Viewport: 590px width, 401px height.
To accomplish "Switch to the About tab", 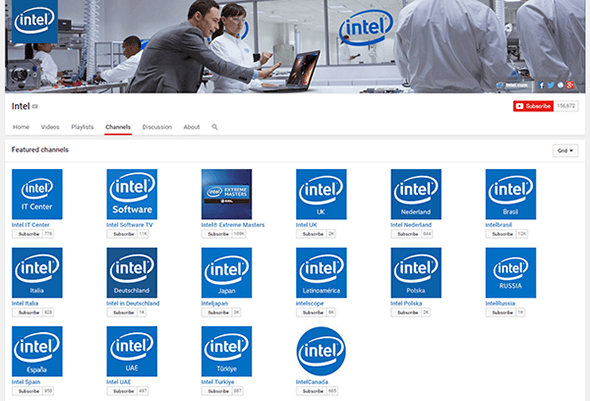I will pyautogui.click(x=192, y=127).
